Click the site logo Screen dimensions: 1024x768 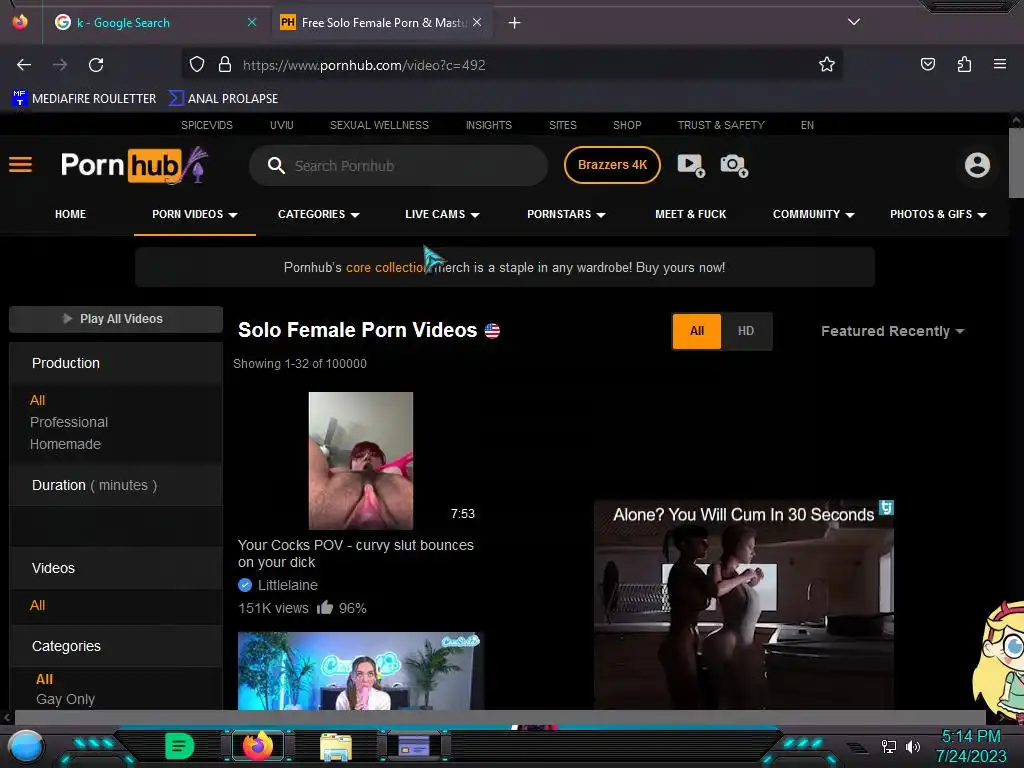pos(134,165)
